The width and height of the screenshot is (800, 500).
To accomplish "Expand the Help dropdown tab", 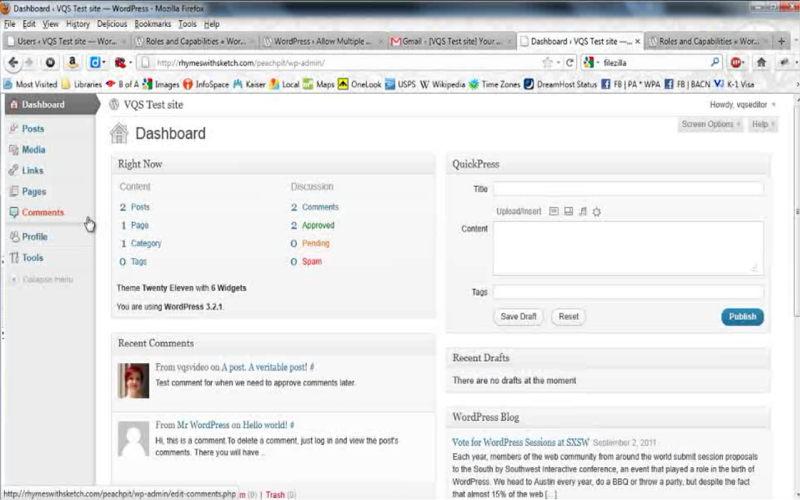I will coord(763,124).
